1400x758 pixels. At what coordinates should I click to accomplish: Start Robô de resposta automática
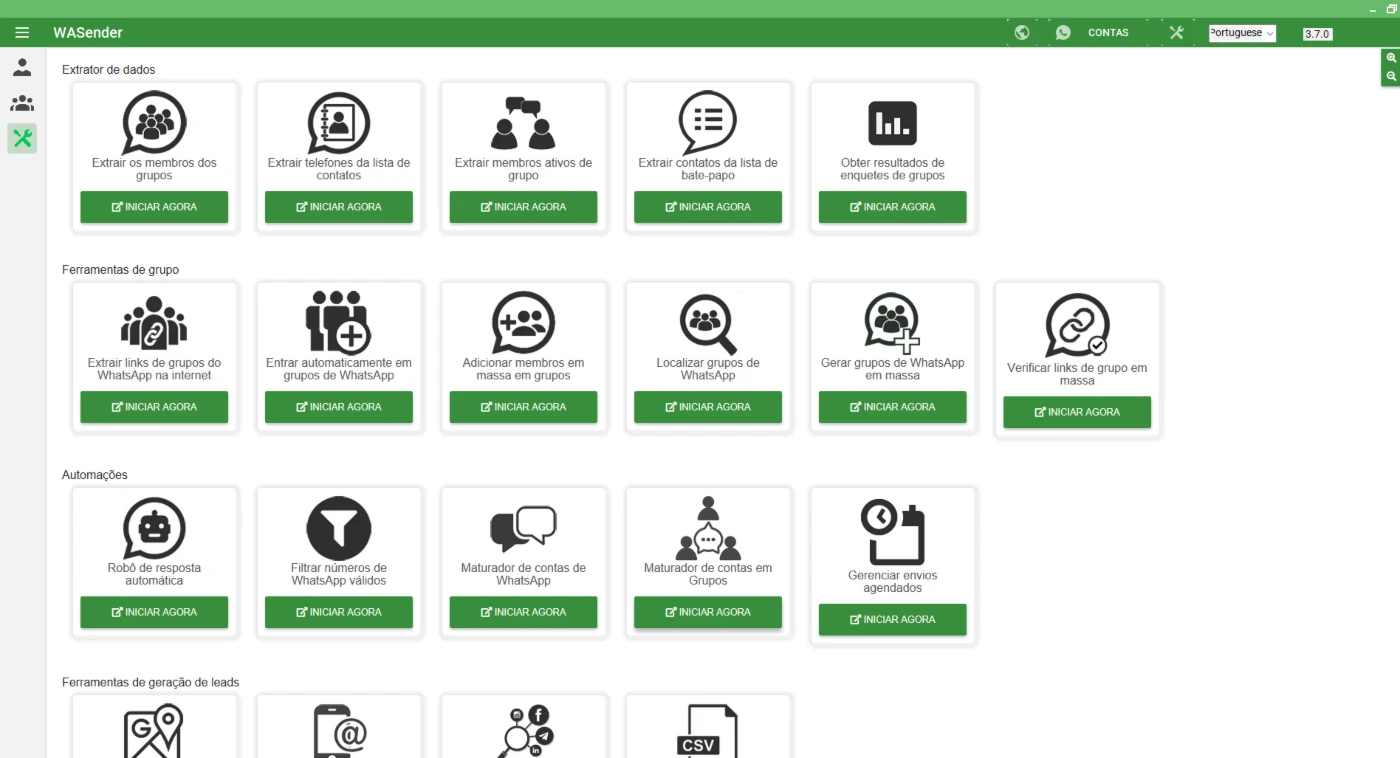(154, 612)
